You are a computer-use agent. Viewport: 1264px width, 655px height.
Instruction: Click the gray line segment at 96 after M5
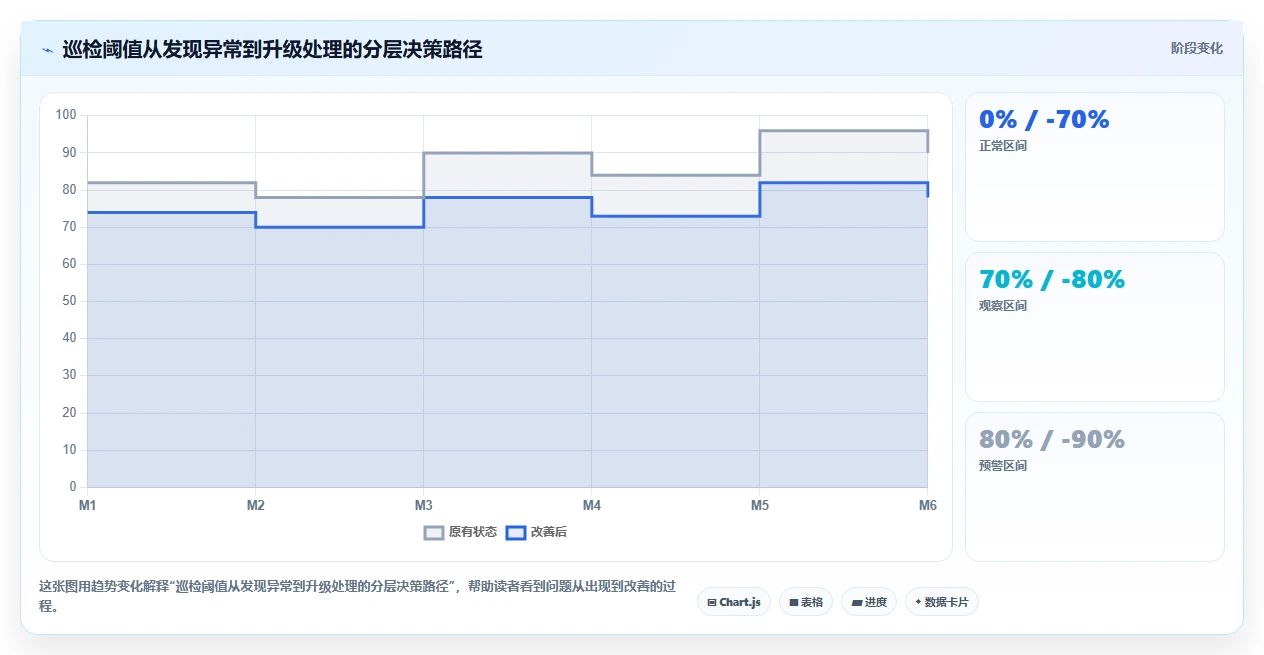tap(844, 130)
